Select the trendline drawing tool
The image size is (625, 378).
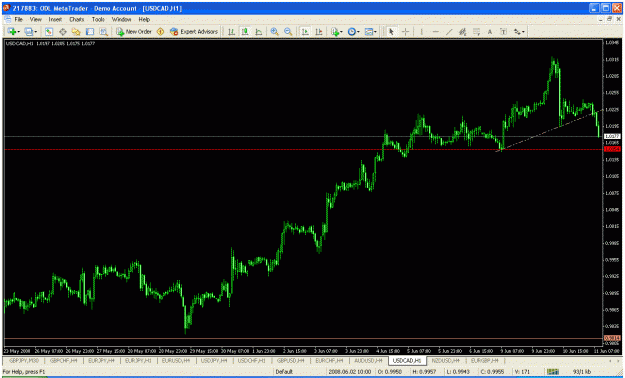point(449,32)
